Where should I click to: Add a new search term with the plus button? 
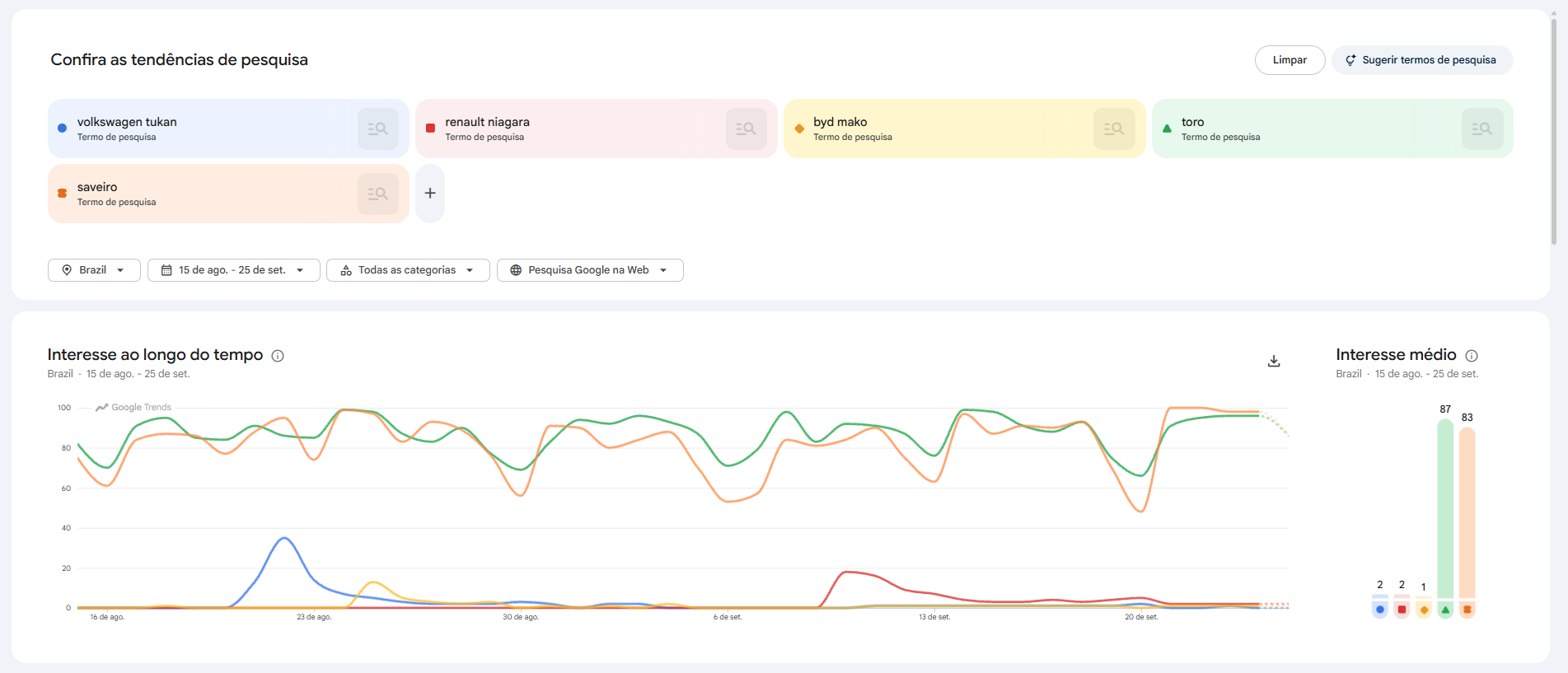pyautogui.click(x=430, y=194)
